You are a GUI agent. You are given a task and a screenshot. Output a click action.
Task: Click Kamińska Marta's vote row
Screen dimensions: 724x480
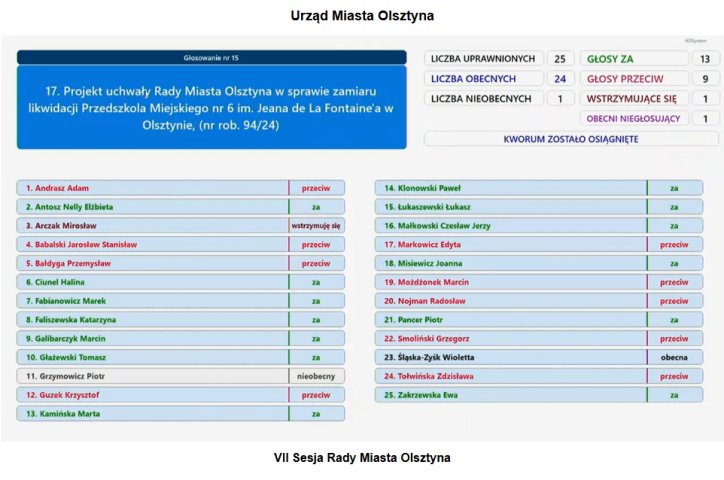pyautogui.click(x=181, y=414)
